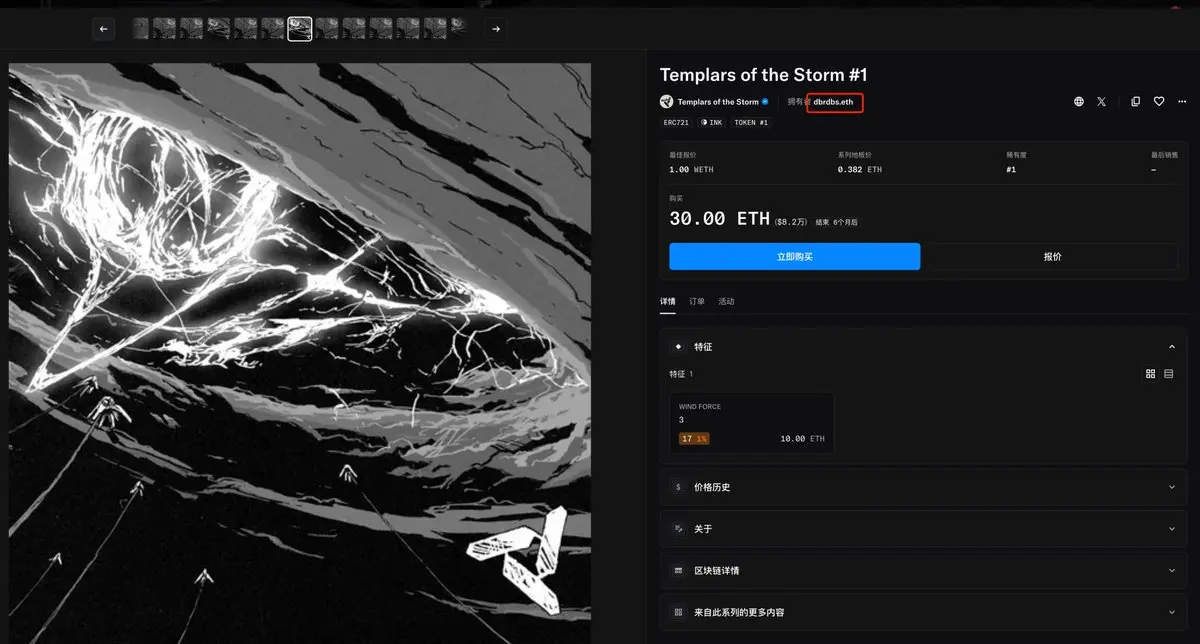Open the Templars of the Storm collection avatar
Viewport: 1200px width, 644px height.
pos(667,102)
